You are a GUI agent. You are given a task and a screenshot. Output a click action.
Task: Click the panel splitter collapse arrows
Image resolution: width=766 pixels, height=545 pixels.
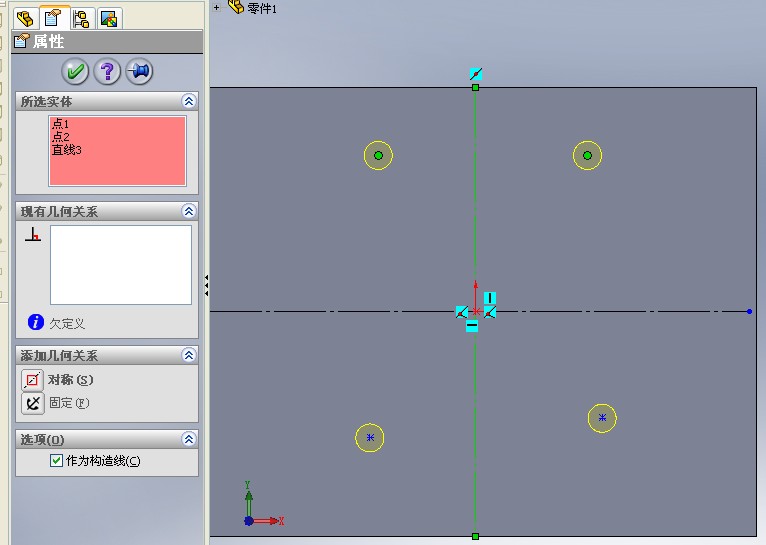click(207, 285)
